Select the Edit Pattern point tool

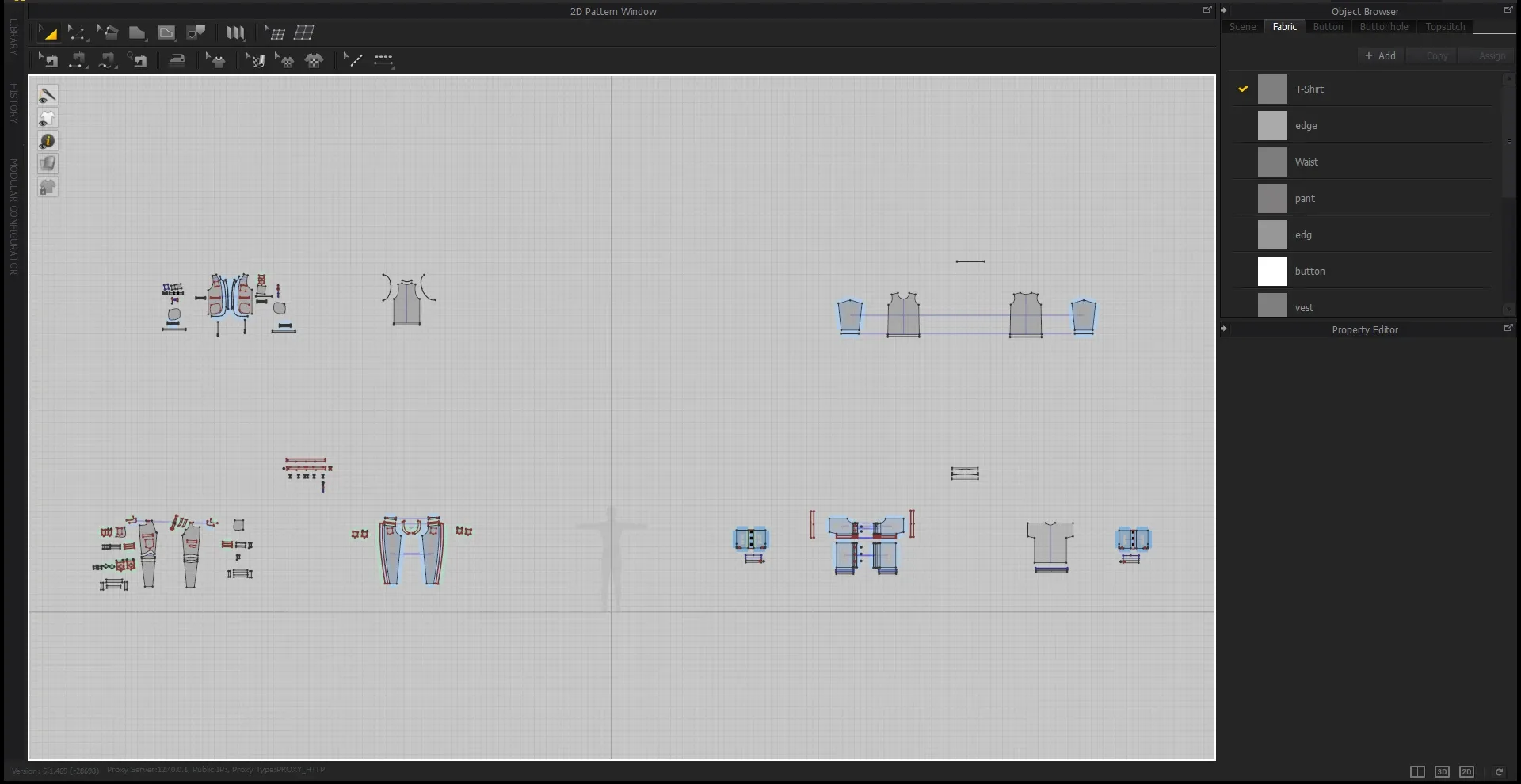[x=77, y=32]
